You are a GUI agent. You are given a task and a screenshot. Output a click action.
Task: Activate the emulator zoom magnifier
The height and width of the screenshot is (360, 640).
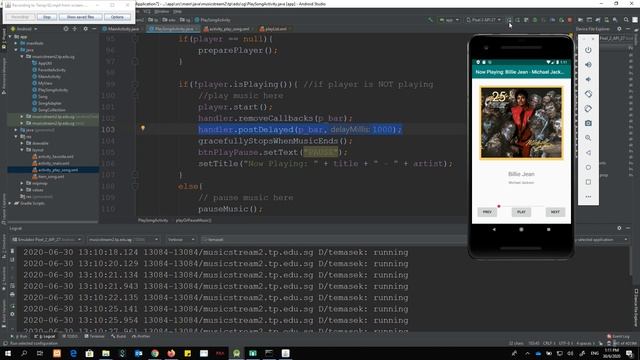click(x=588, y=138)
